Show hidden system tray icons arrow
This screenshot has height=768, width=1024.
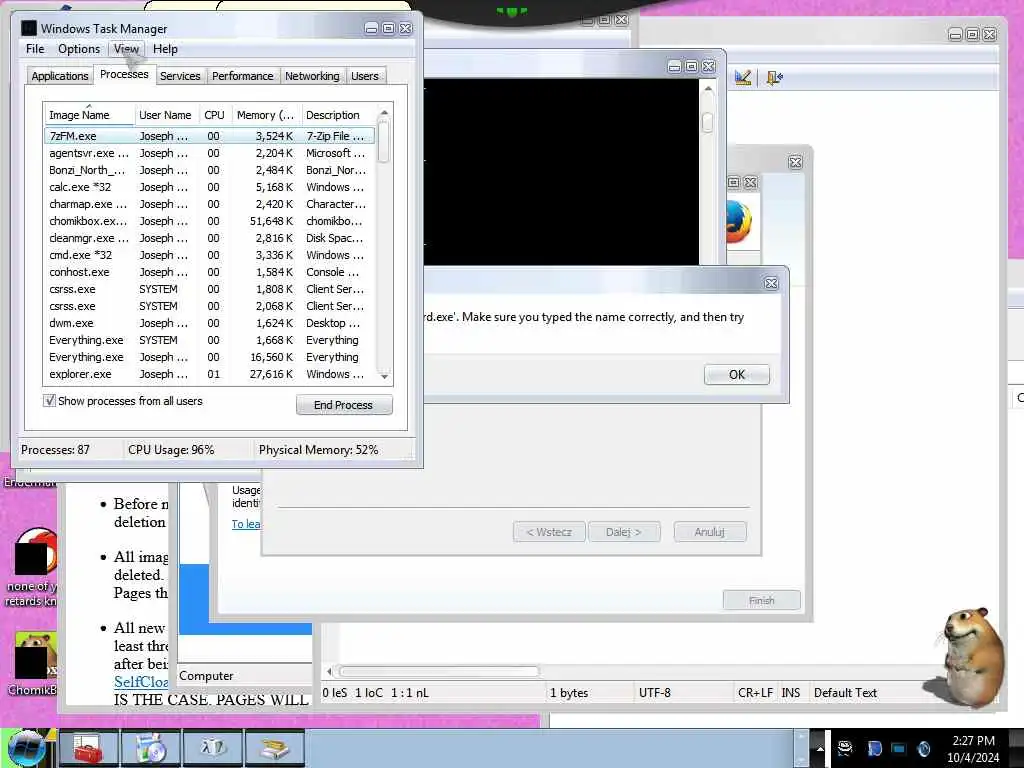(x=820, y=748)
